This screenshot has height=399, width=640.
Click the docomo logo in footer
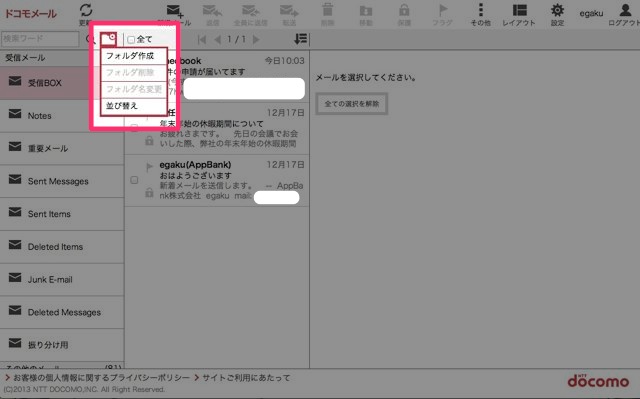click(598, 381)
